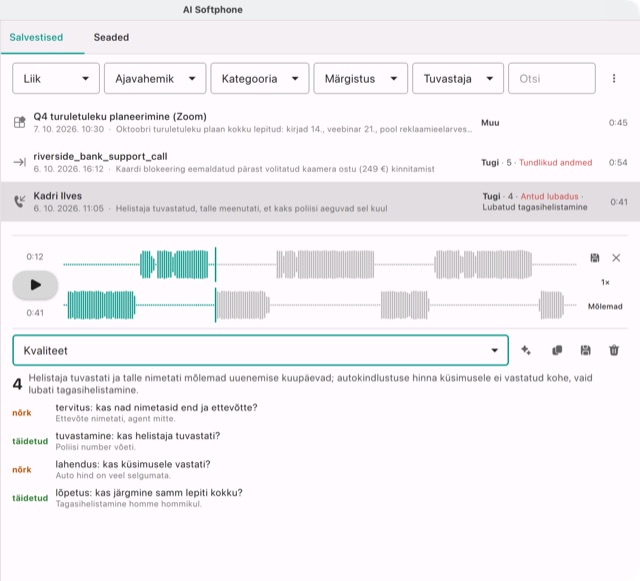Open the Kvaliteet analysis dropdown
Viewport: 640px width, 581px height.
coord(260,350)
